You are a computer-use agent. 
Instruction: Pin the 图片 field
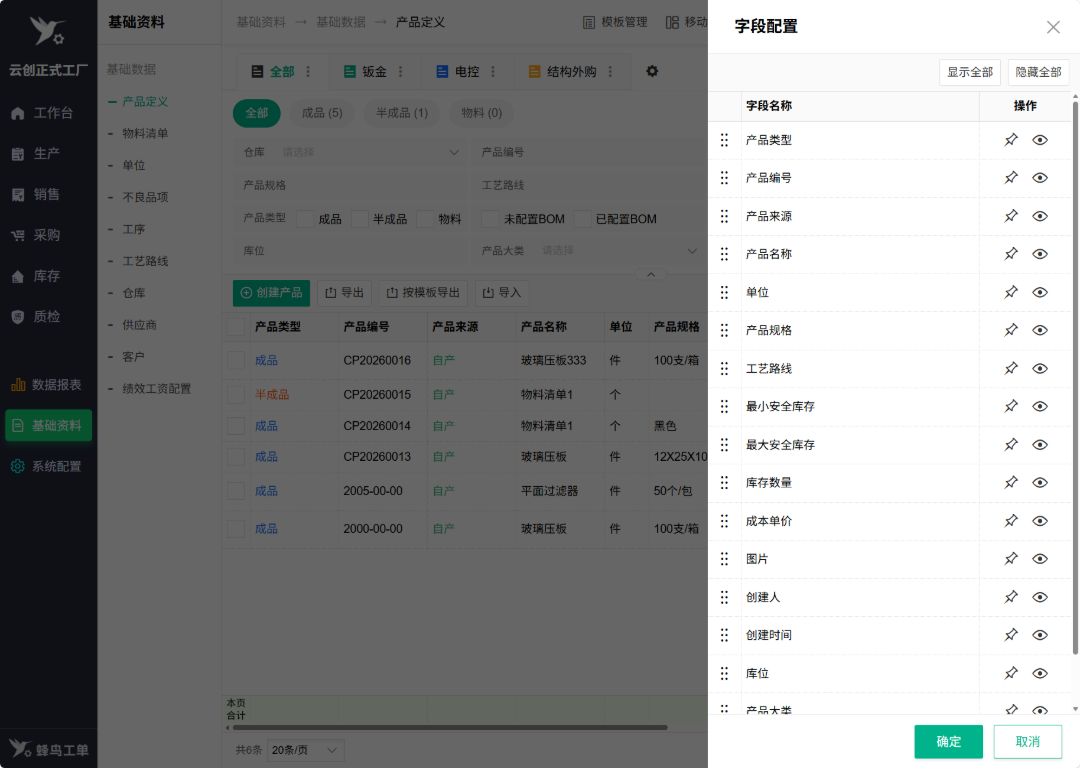(1010, 559)
